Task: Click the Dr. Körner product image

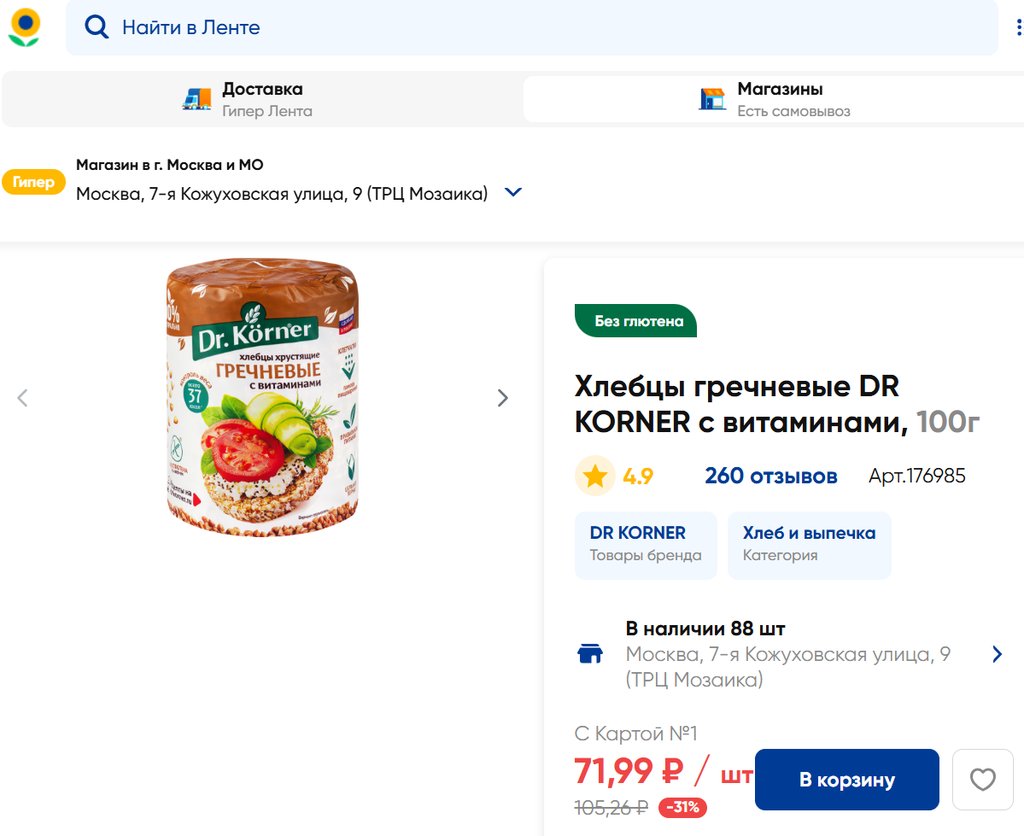Action: click(262, 397)
